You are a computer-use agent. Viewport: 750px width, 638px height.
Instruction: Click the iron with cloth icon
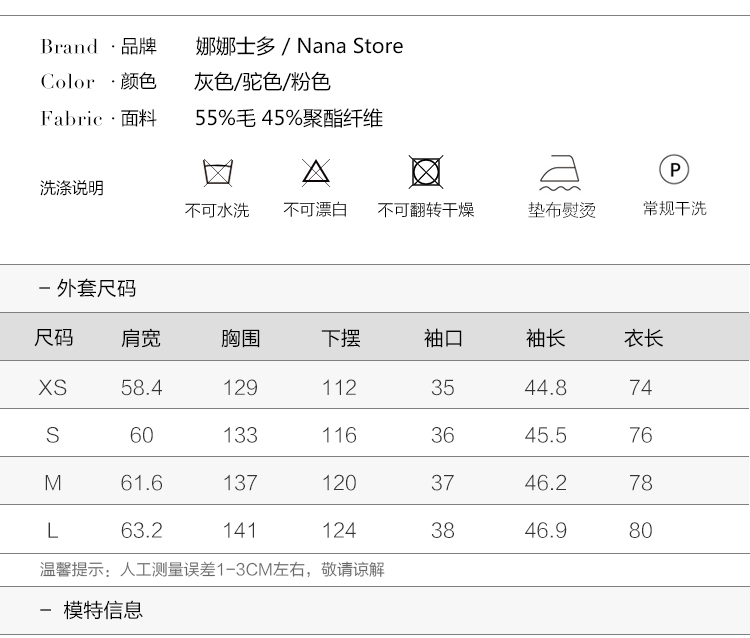pyautogui.click(x=561, y=173)
